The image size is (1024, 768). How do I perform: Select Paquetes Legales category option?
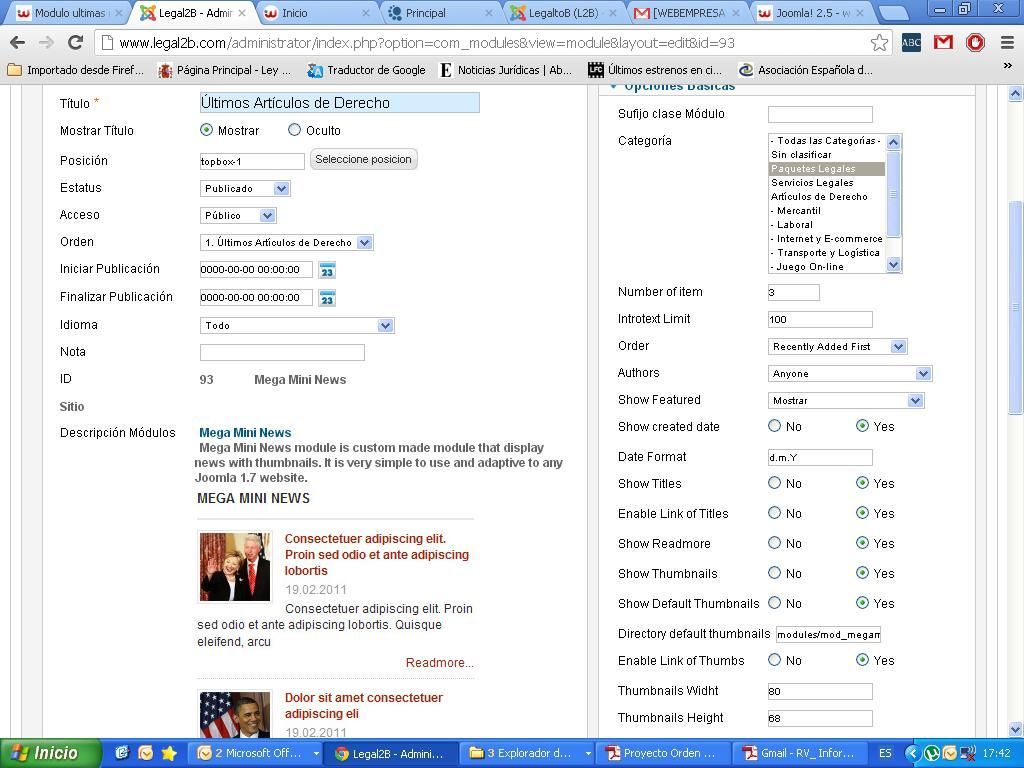point(827,168)
